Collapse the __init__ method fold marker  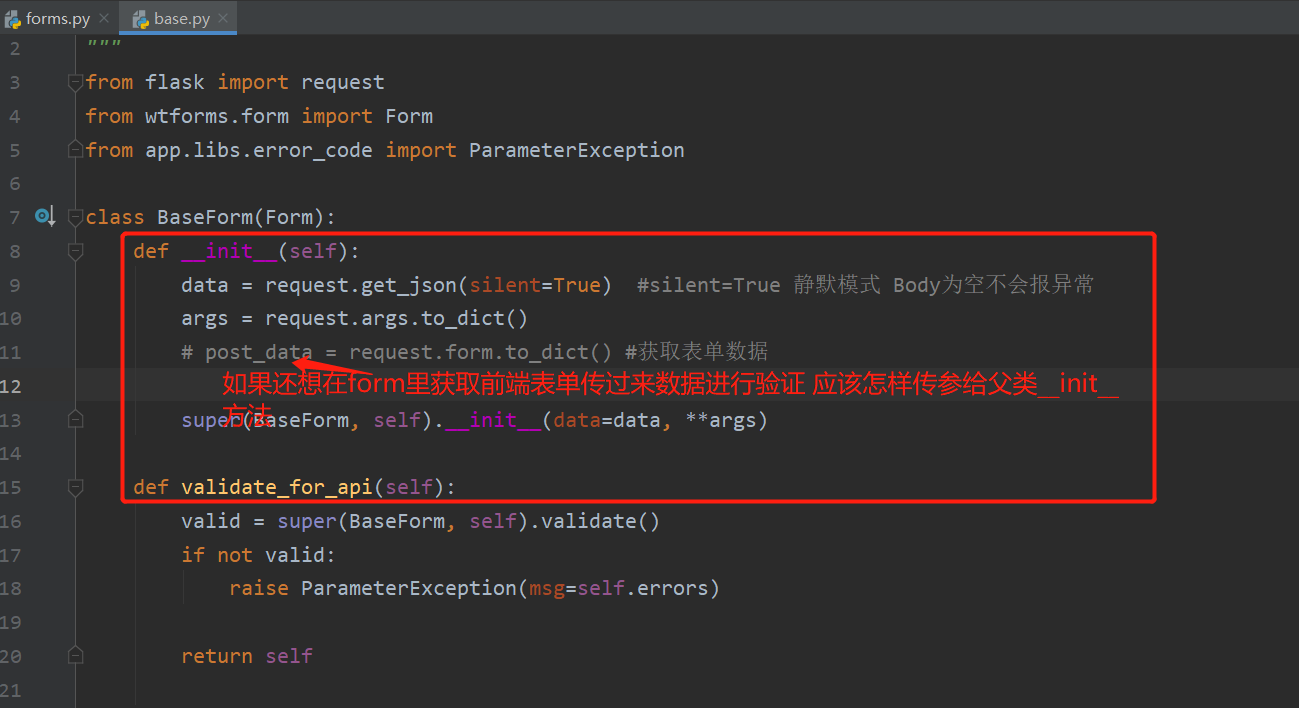click(x=75, y=251)
